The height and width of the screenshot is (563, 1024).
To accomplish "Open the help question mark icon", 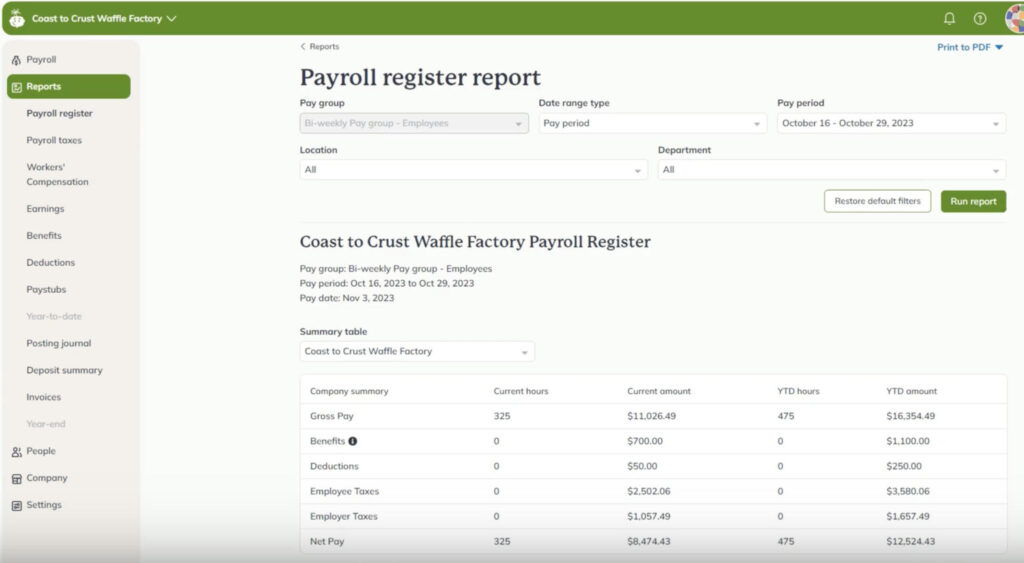I will pos(979,18).
